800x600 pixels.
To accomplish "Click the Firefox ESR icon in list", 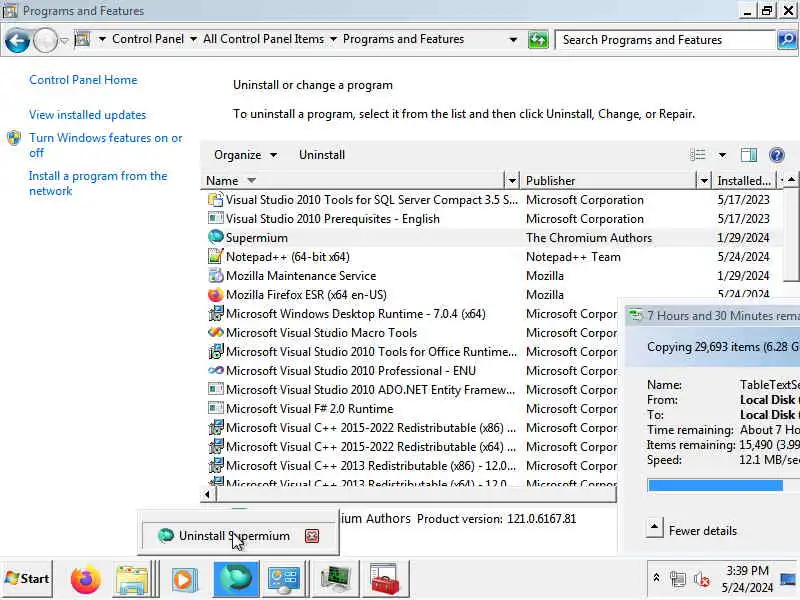I will click(216, 294).
